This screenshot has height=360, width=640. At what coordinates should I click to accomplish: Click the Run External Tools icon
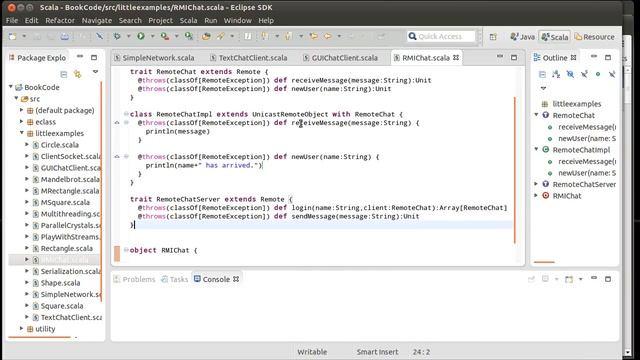coord(165,37)
